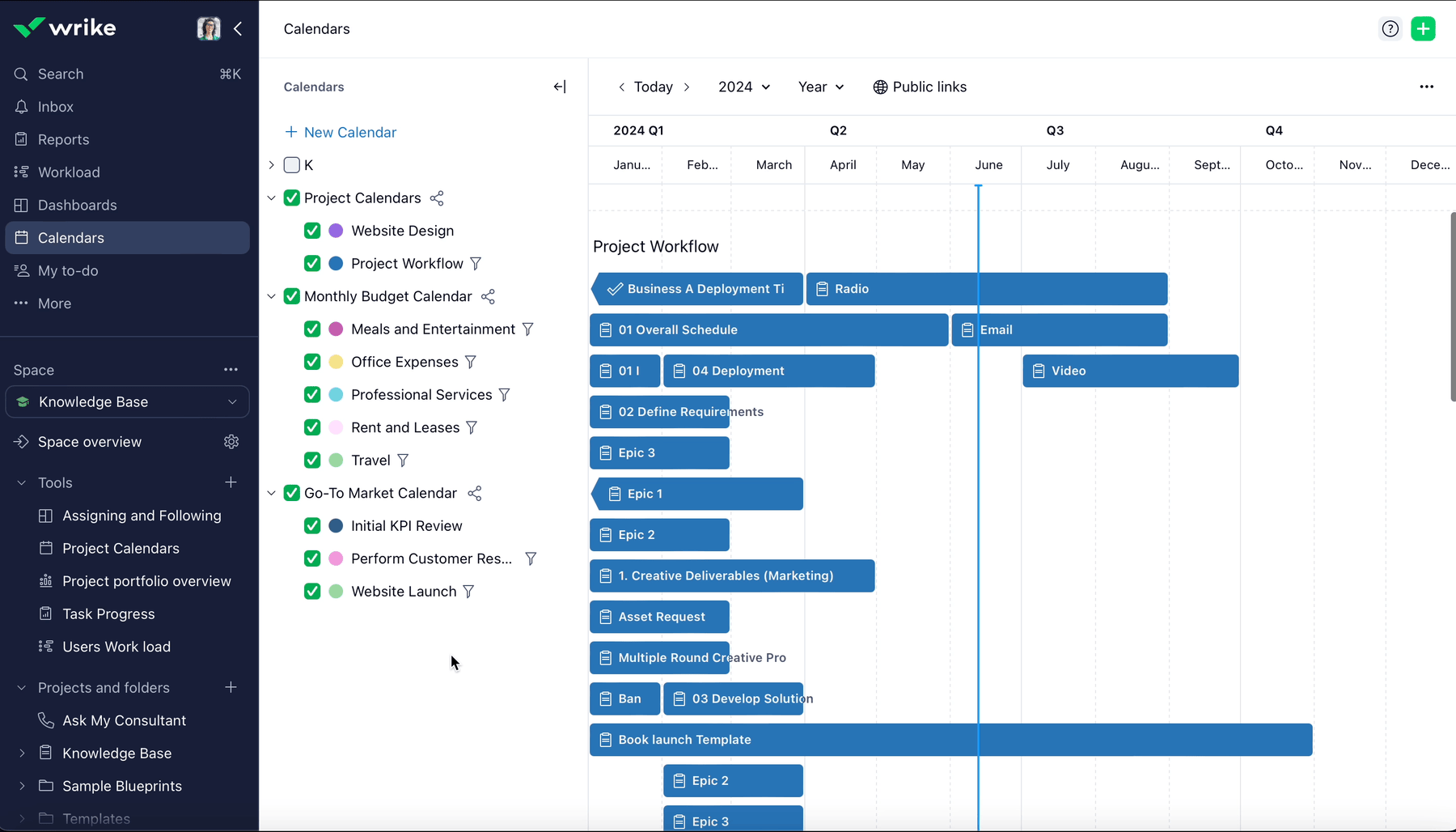The width and height of the screenshot is (1456, 832).
Task: Open the Reports section in the sidebar
Action: pyautogui.click(x=62, y=139)
